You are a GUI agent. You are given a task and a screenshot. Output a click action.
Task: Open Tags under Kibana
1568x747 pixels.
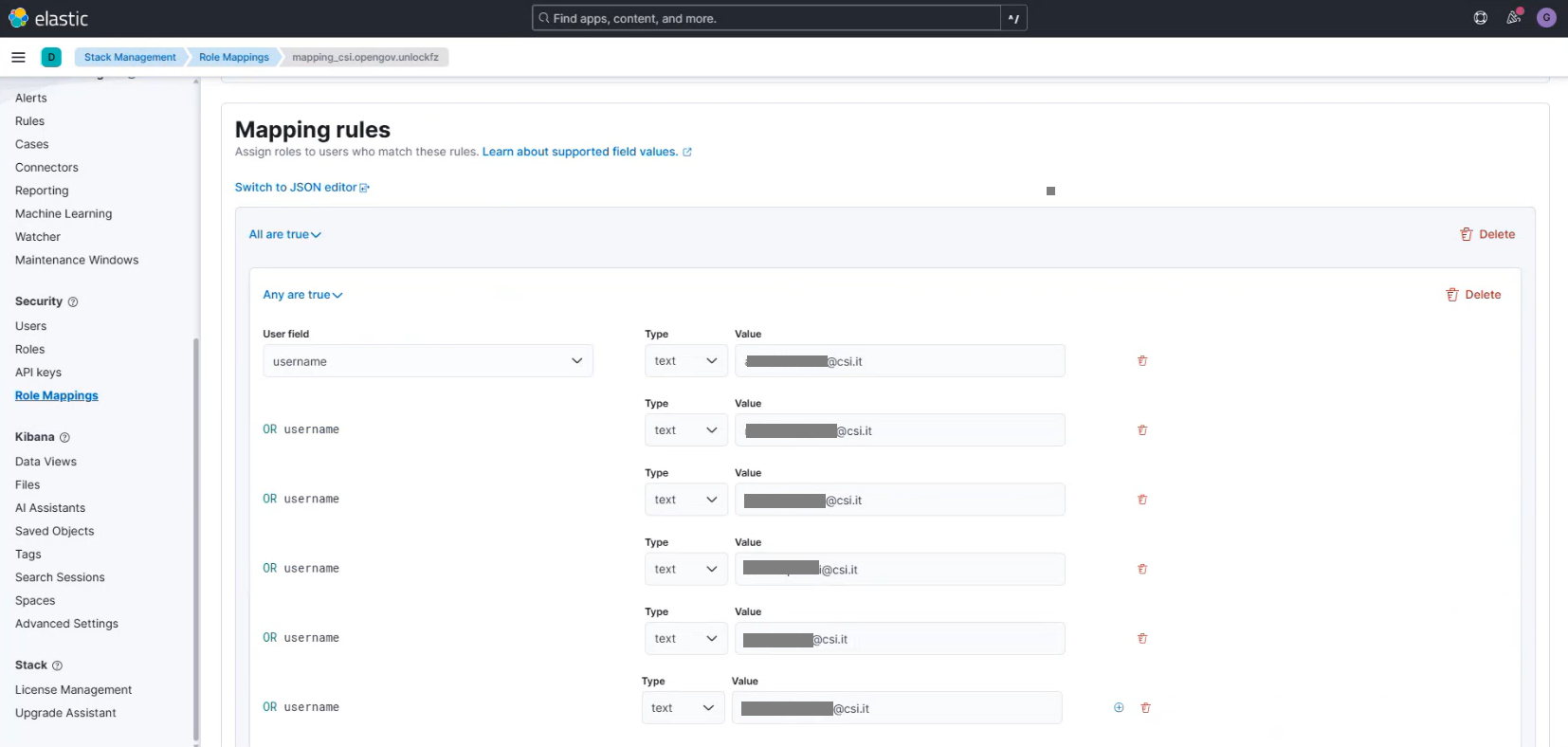(x=28, y=555)
